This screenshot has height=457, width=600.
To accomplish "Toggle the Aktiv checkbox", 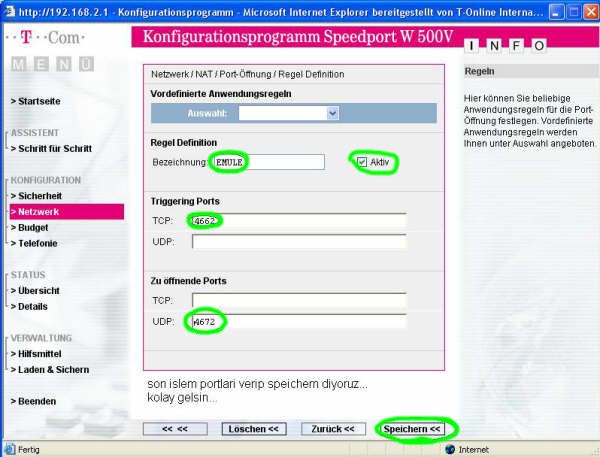I will coord(362,162).
